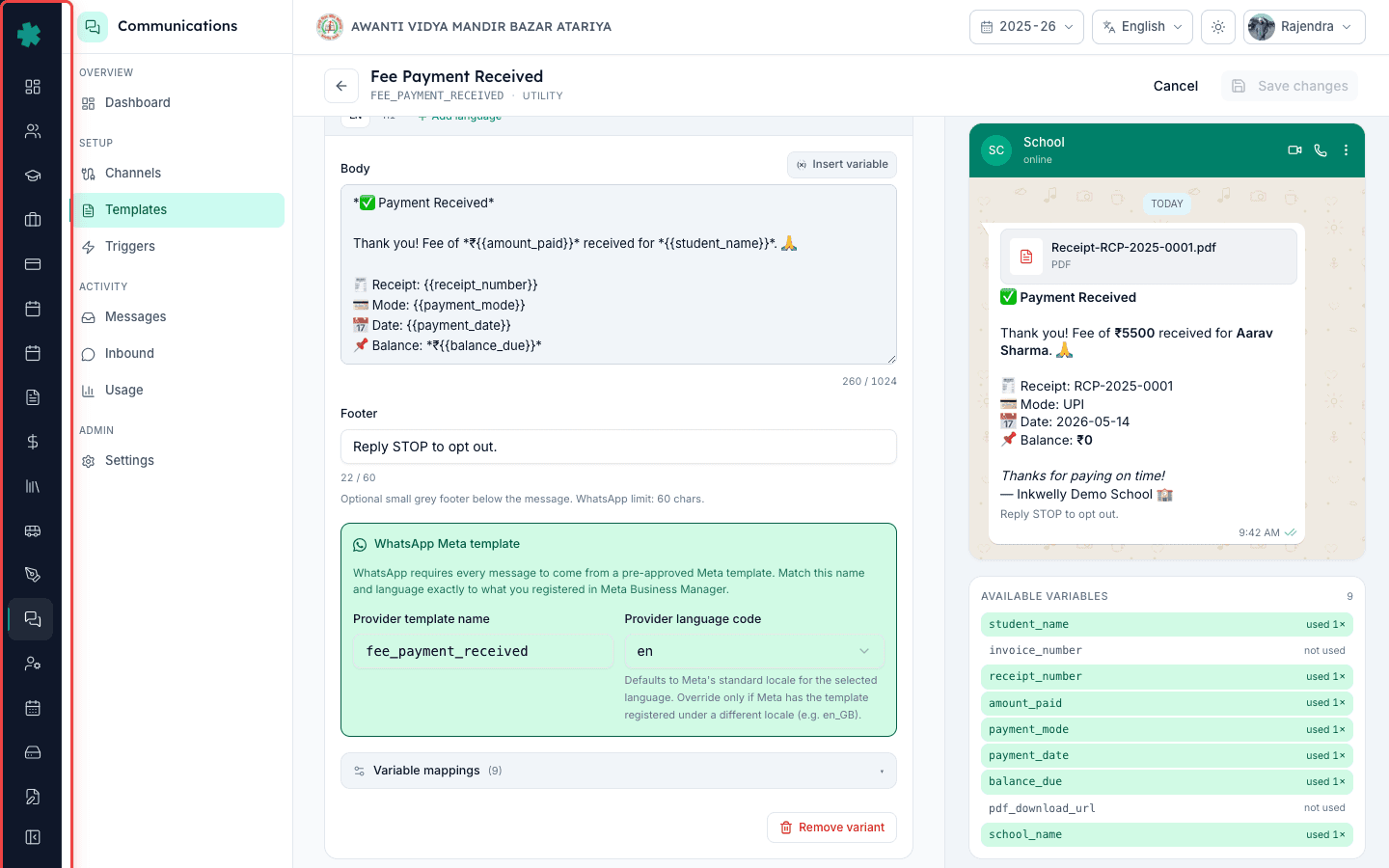Image resolution: width=1389 pixels, height=868 pixels.
Task: Open the pen nib icon in the rail
Action: 33,575
